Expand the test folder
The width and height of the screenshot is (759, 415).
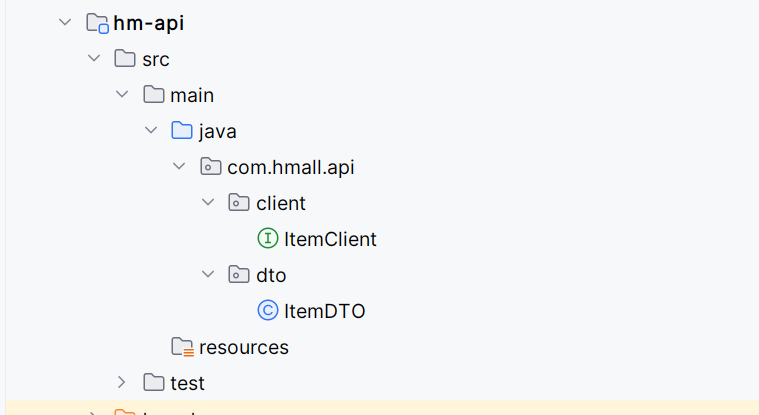[122, 382]
